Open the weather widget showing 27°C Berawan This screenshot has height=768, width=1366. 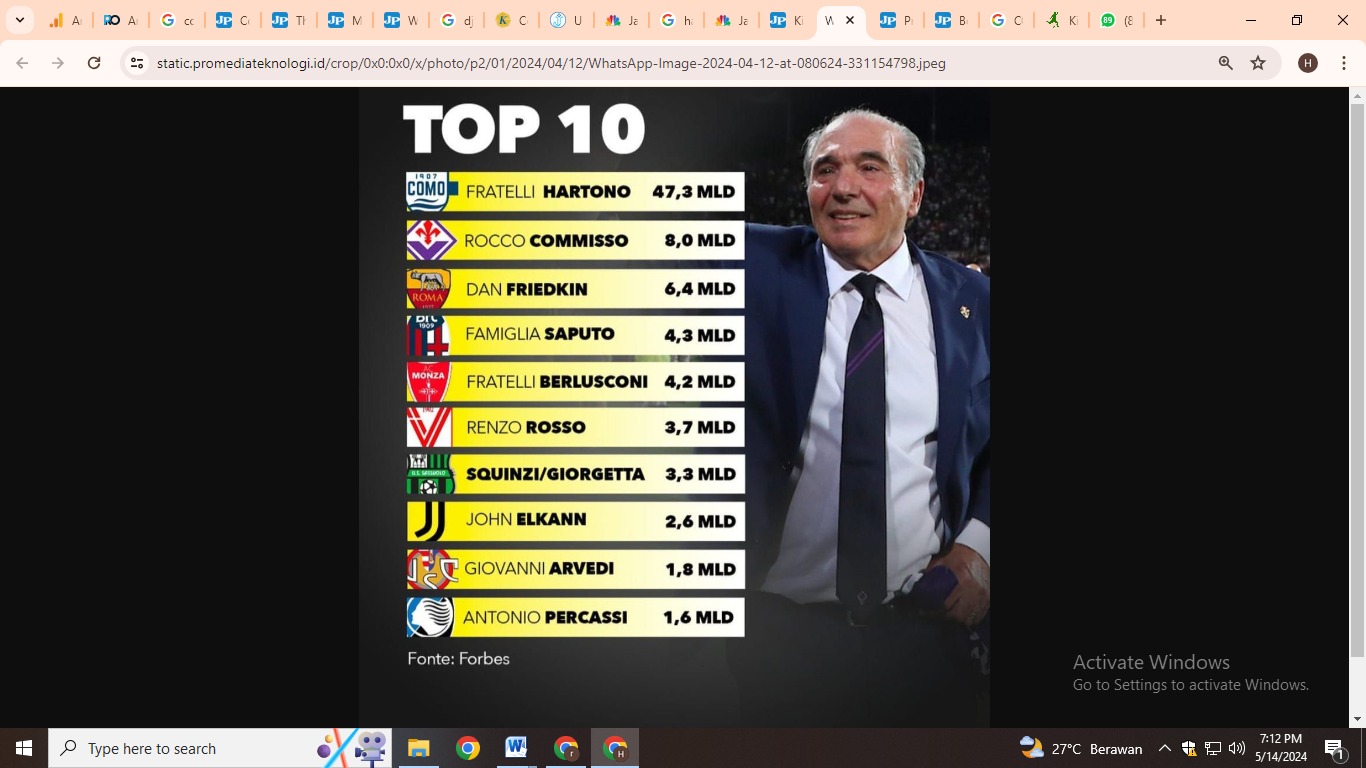pos(1081,748)
